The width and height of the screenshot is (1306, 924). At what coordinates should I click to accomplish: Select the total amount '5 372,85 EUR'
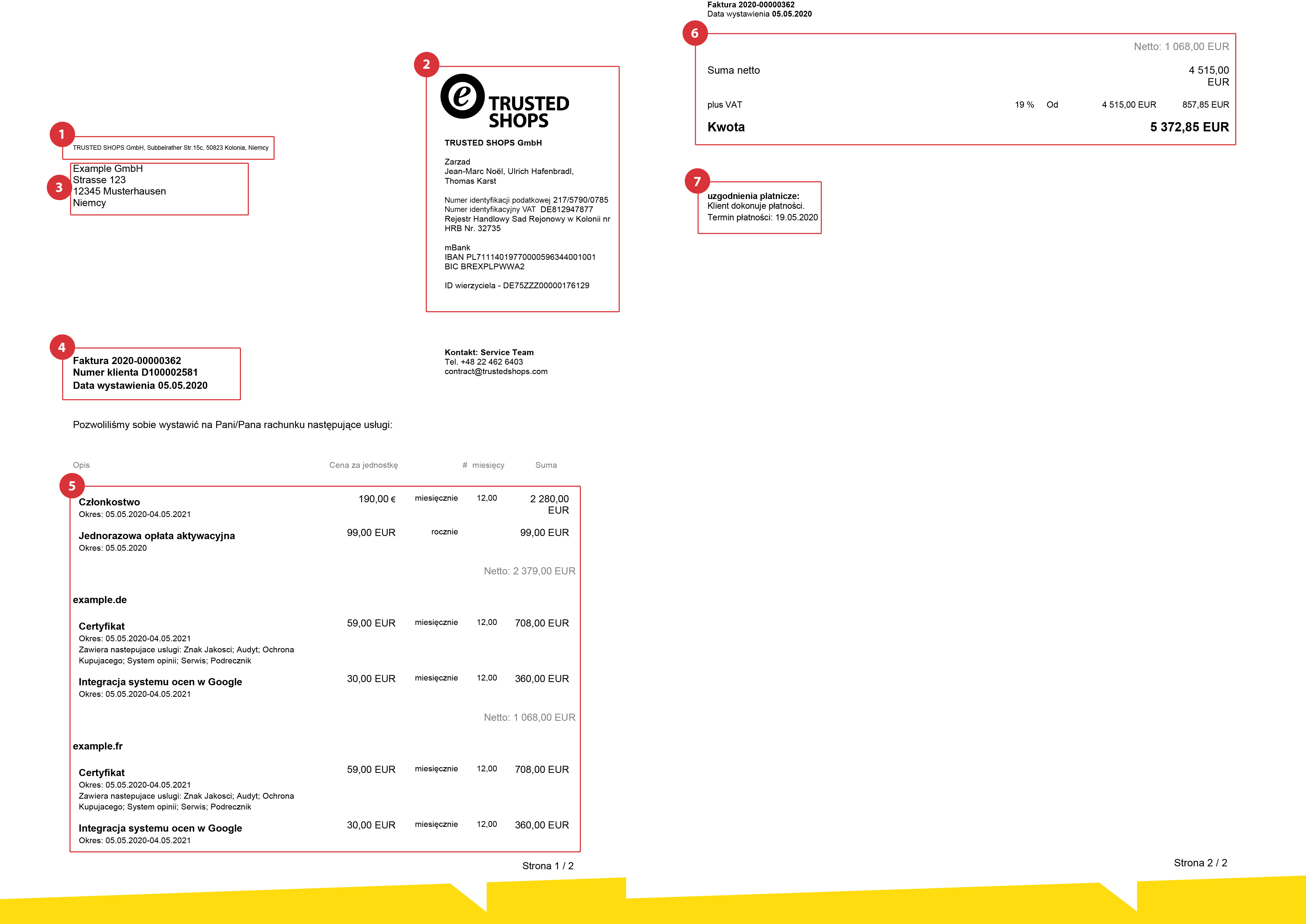(1189, 127)
